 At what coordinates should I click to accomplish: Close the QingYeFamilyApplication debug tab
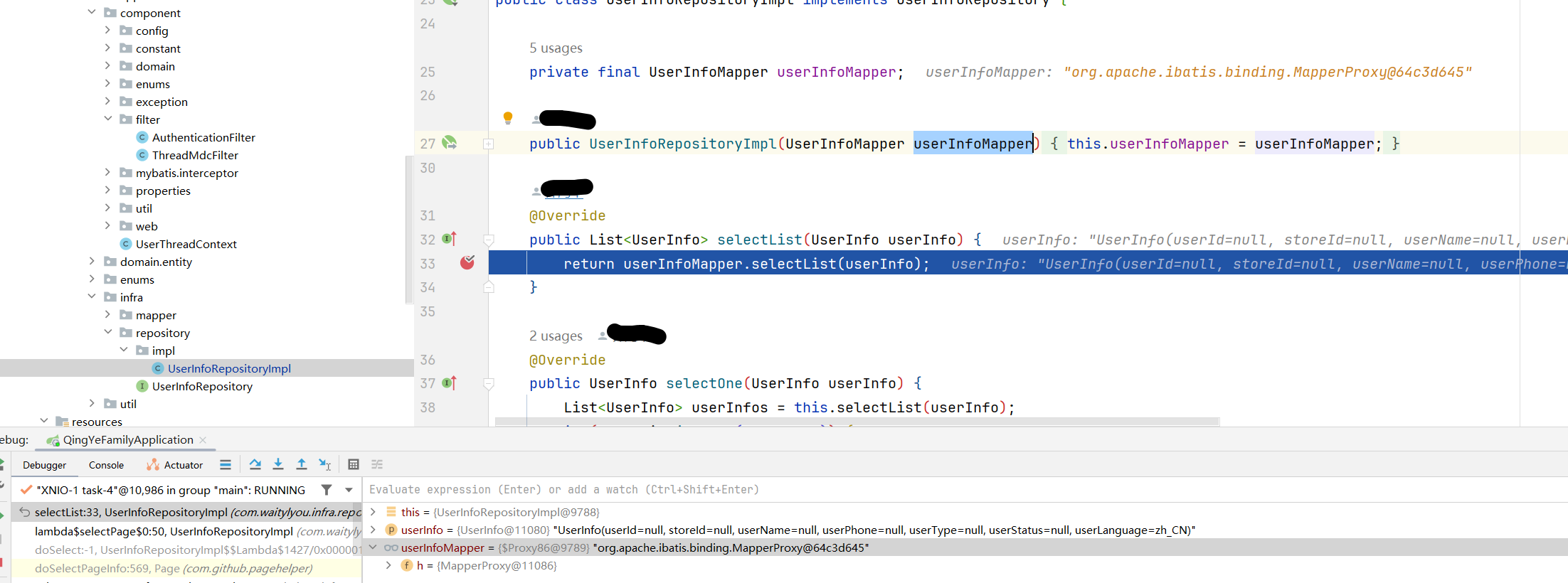coord(203,440)
